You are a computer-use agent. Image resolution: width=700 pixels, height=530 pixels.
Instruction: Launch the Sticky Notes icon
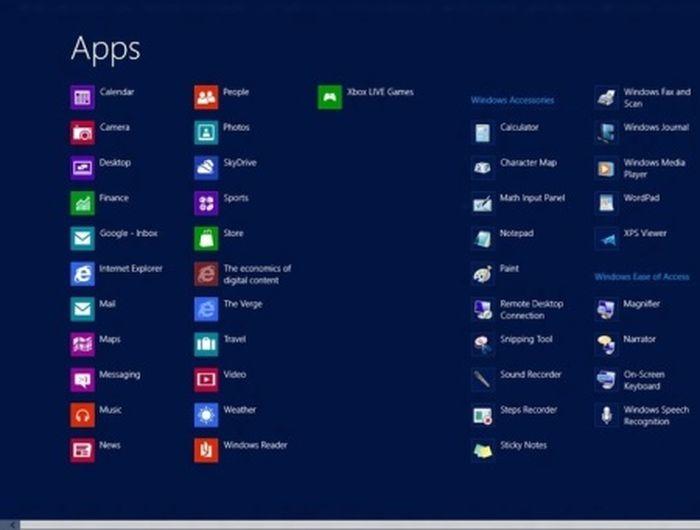483,450
